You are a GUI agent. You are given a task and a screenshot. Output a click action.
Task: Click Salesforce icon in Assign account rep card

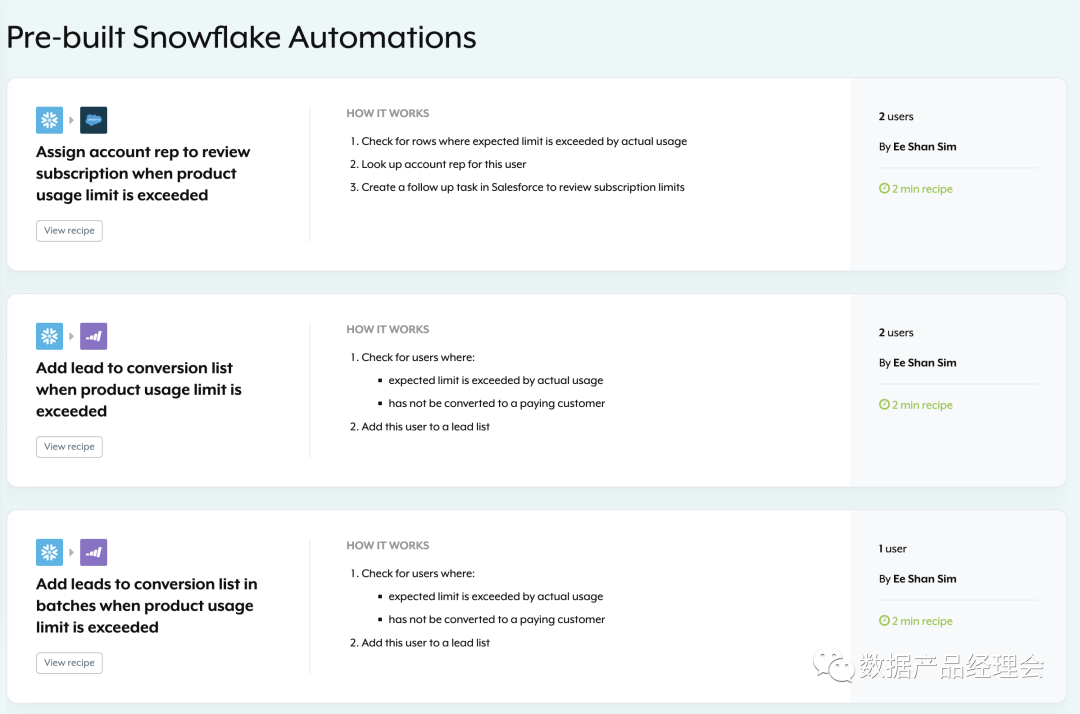click(94, 120)
